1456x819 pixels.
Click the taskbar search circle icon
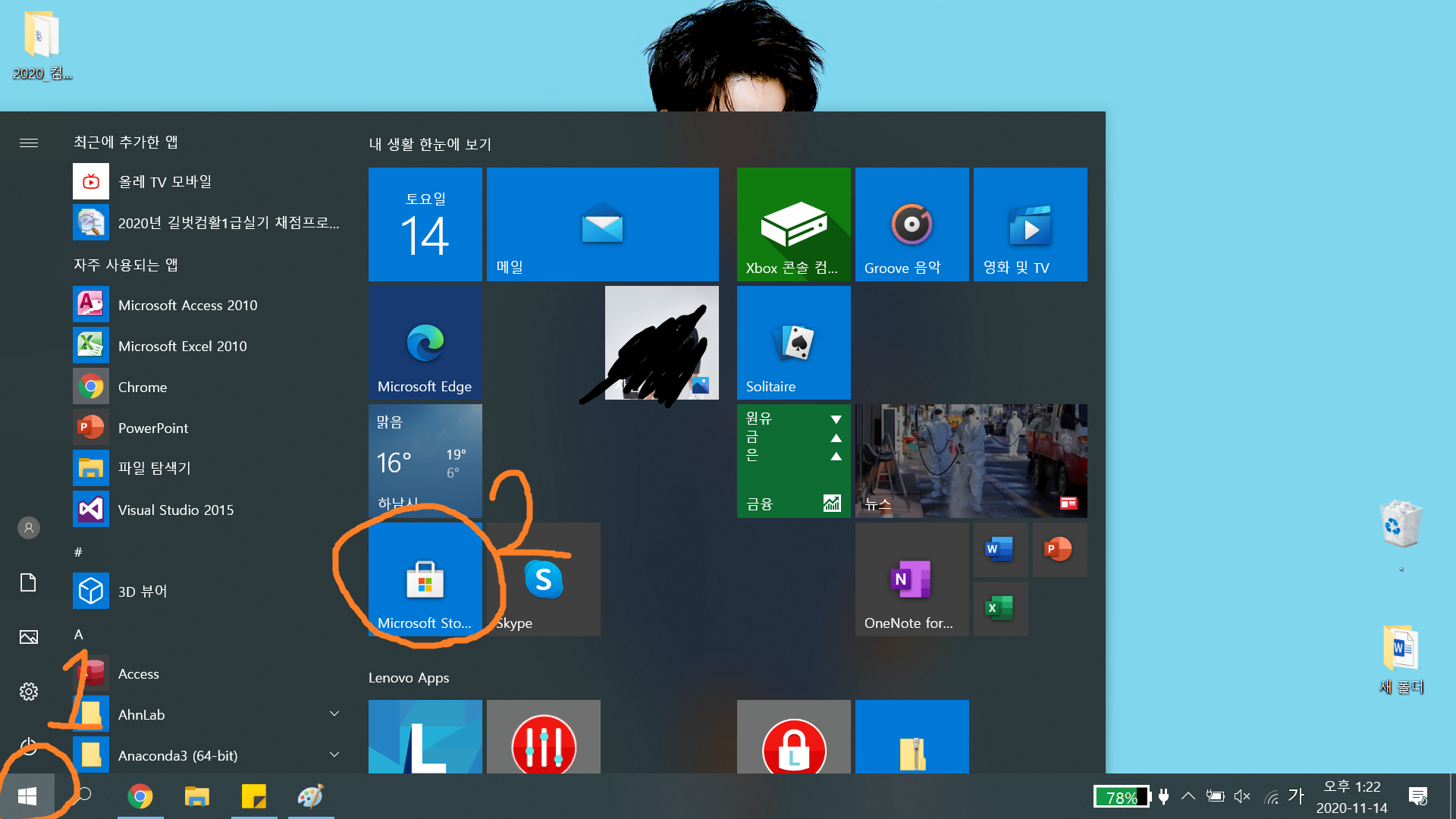pos(84,794)
